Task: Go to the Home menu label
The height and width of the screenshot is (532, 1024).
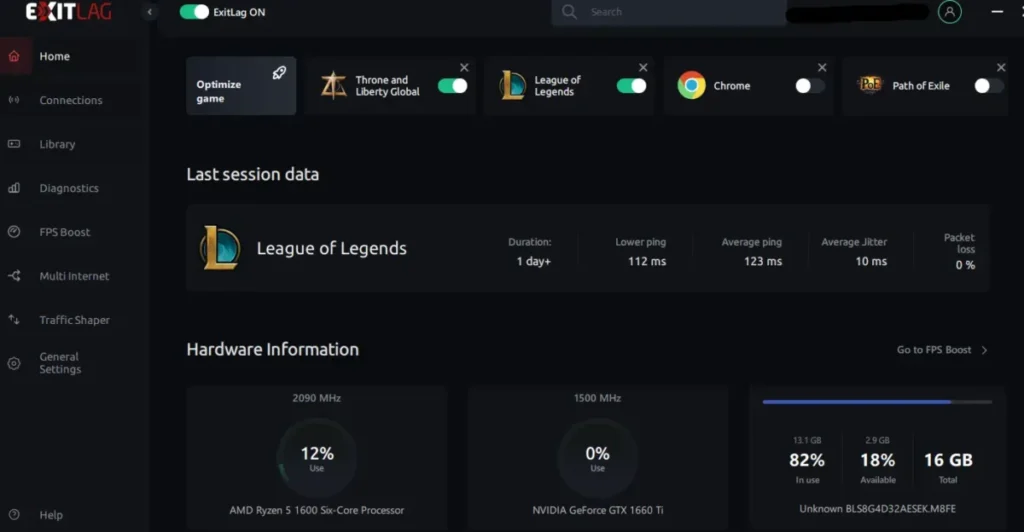Action: point(54,56)
